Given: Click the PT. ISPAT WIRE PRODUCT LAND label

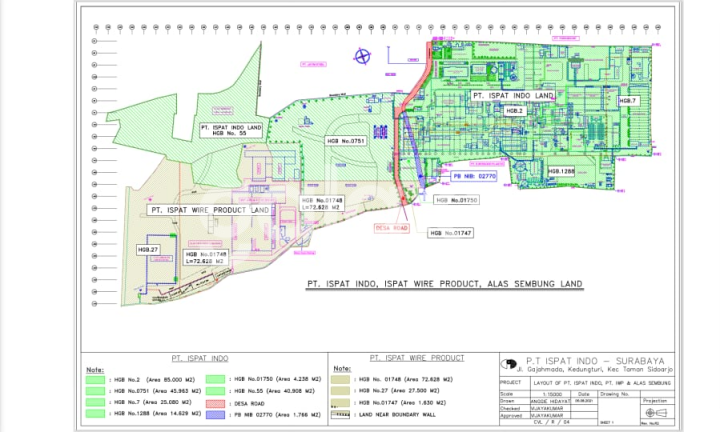Looking at the screenshot, I should click(x=210, y=210).
